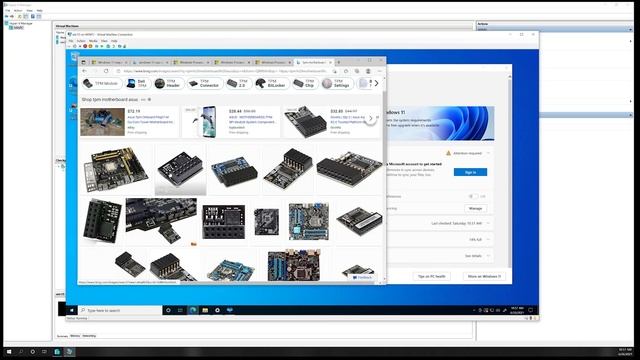Screen dimensions: 640x360
Task: Expand the See details row
Action: pos(488,256)
